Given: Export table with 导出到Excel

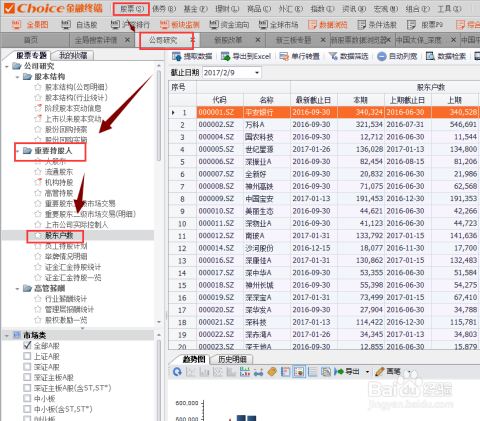Looking at the screenshot, I should click(x=245, y=56).
